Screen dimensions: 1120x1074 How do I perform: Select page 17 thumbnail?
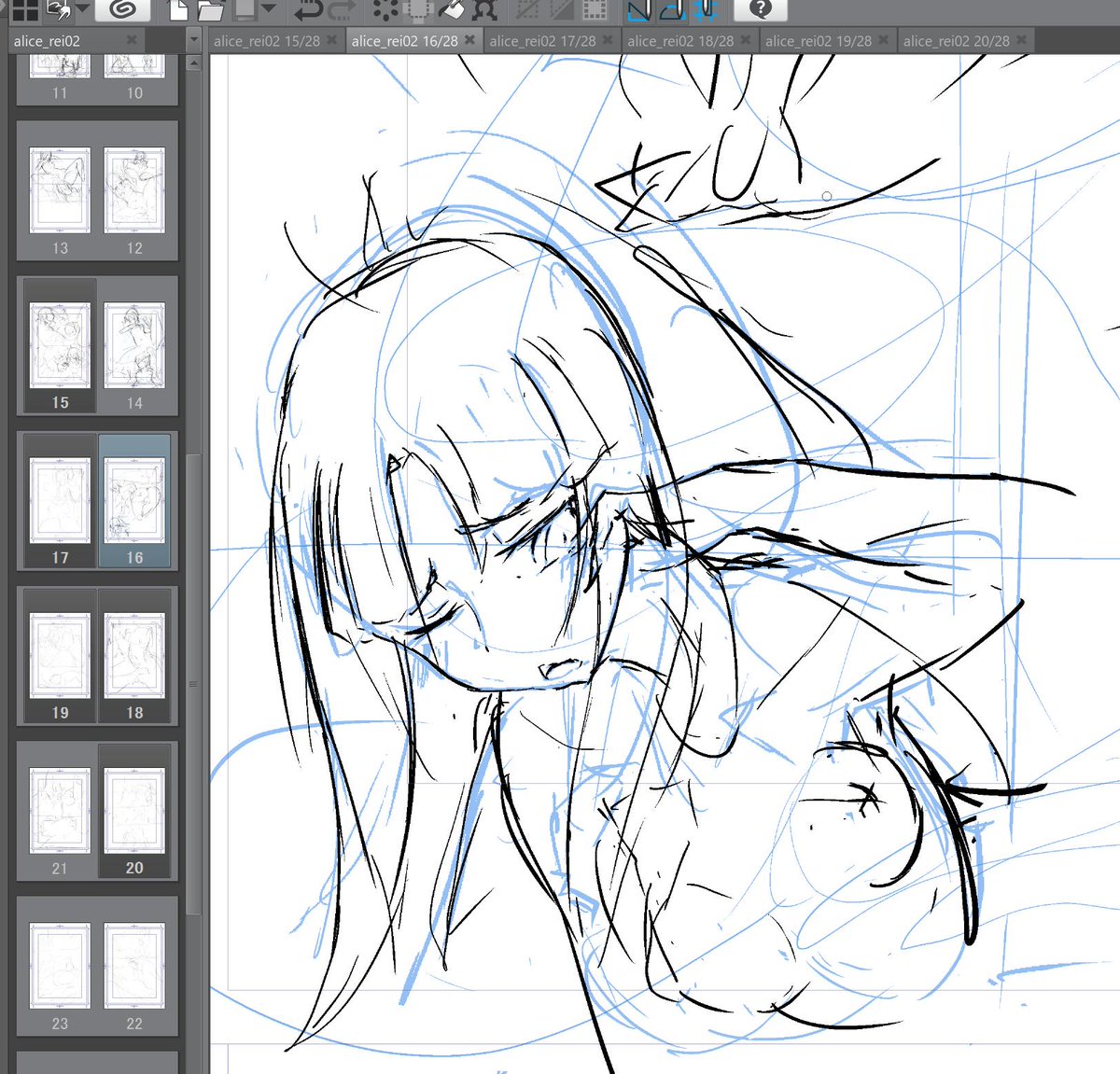pyautogui.click(x=60, y=500)
